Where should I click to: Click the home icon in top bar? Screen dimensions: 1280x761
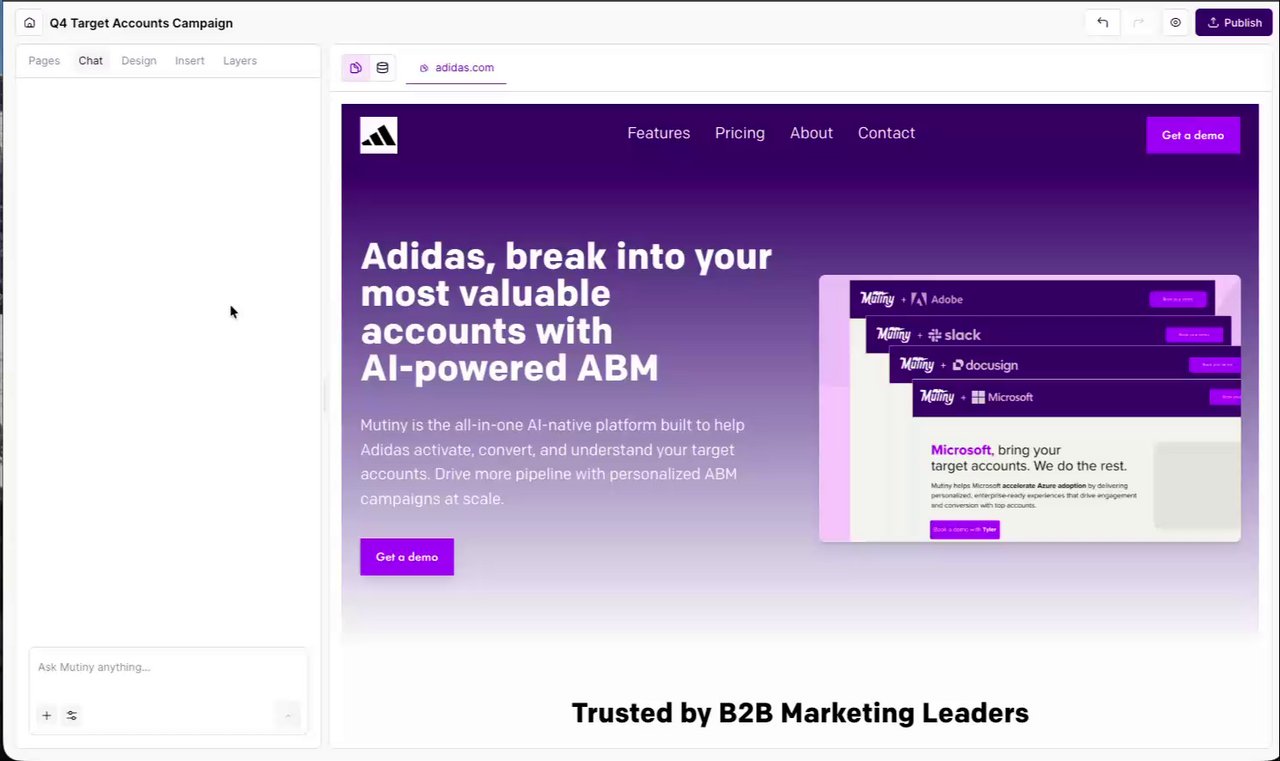[30, 23]
